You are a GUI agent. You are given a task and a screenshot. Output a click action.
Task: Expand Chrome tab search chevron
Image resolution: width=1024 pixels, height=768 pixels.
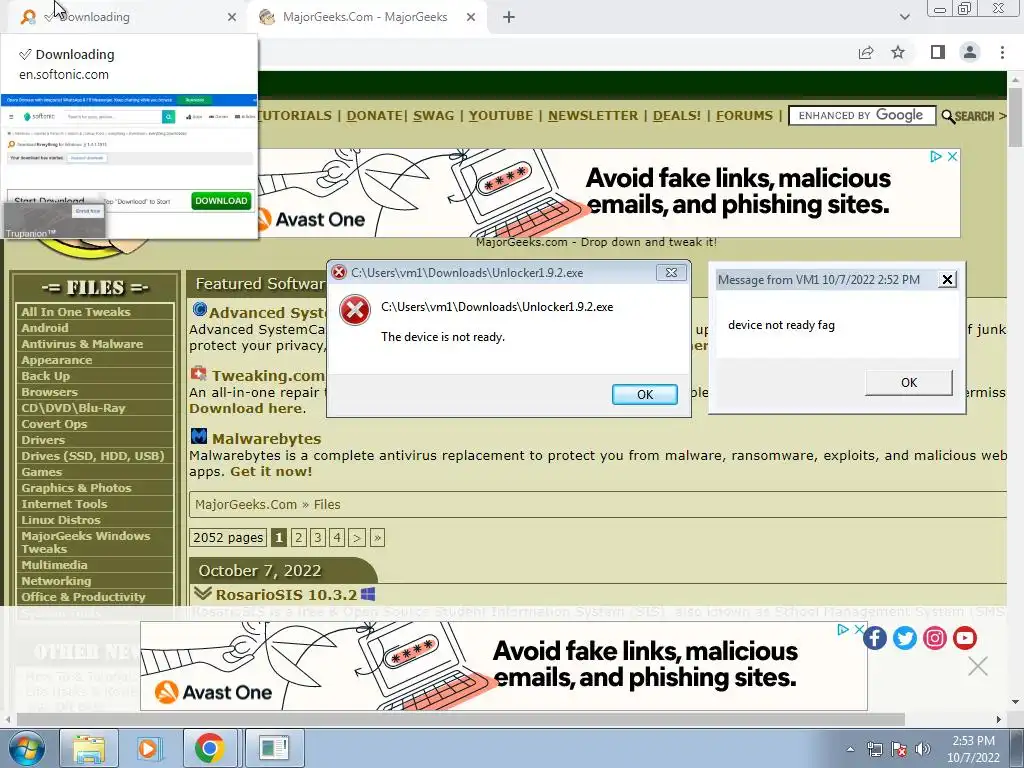[904, 17]
